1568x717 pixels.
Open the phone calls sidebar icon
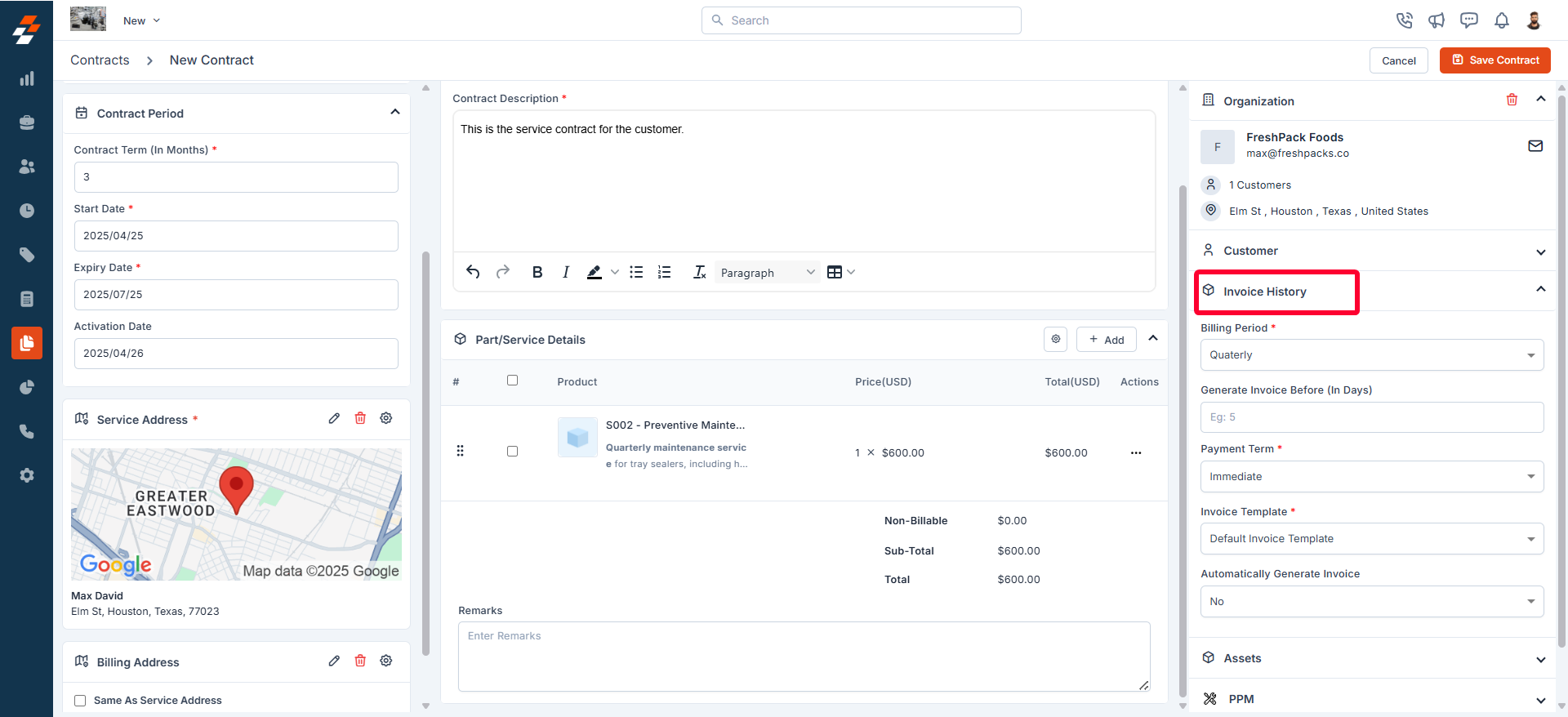point(27,431)
